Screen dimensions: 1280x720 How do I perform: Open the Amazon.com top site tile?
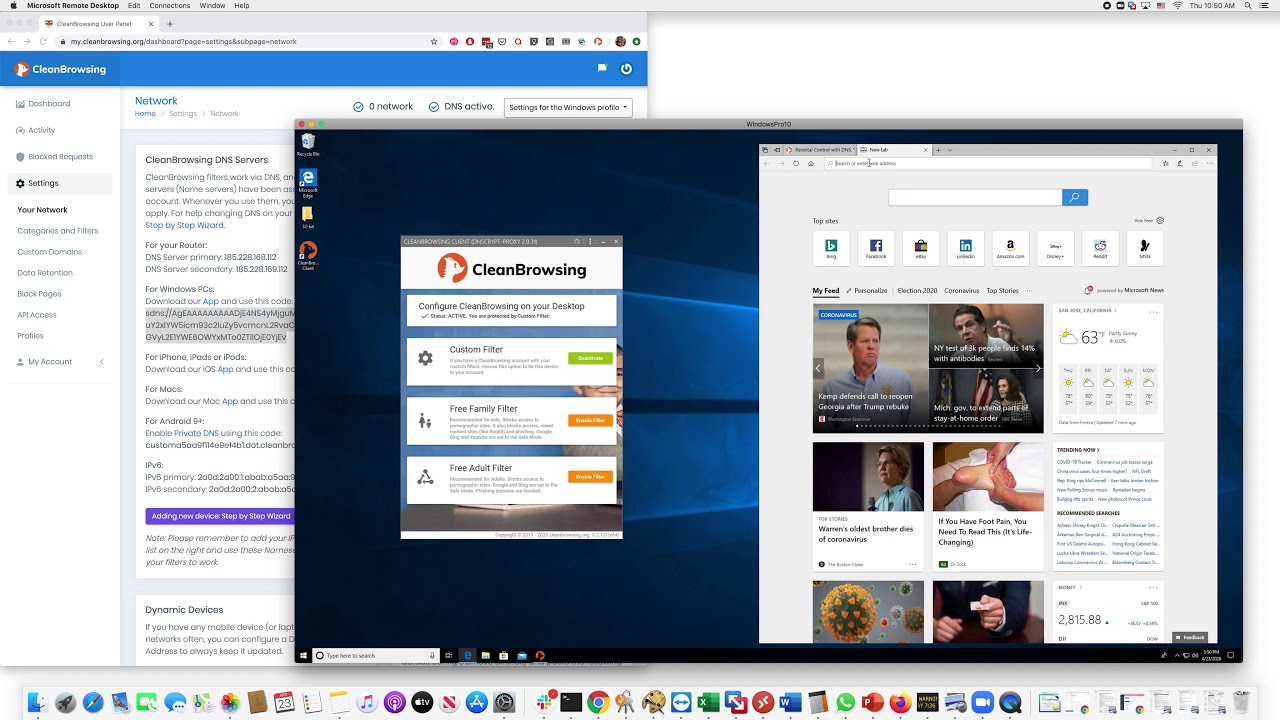[x=1010, y=248]
